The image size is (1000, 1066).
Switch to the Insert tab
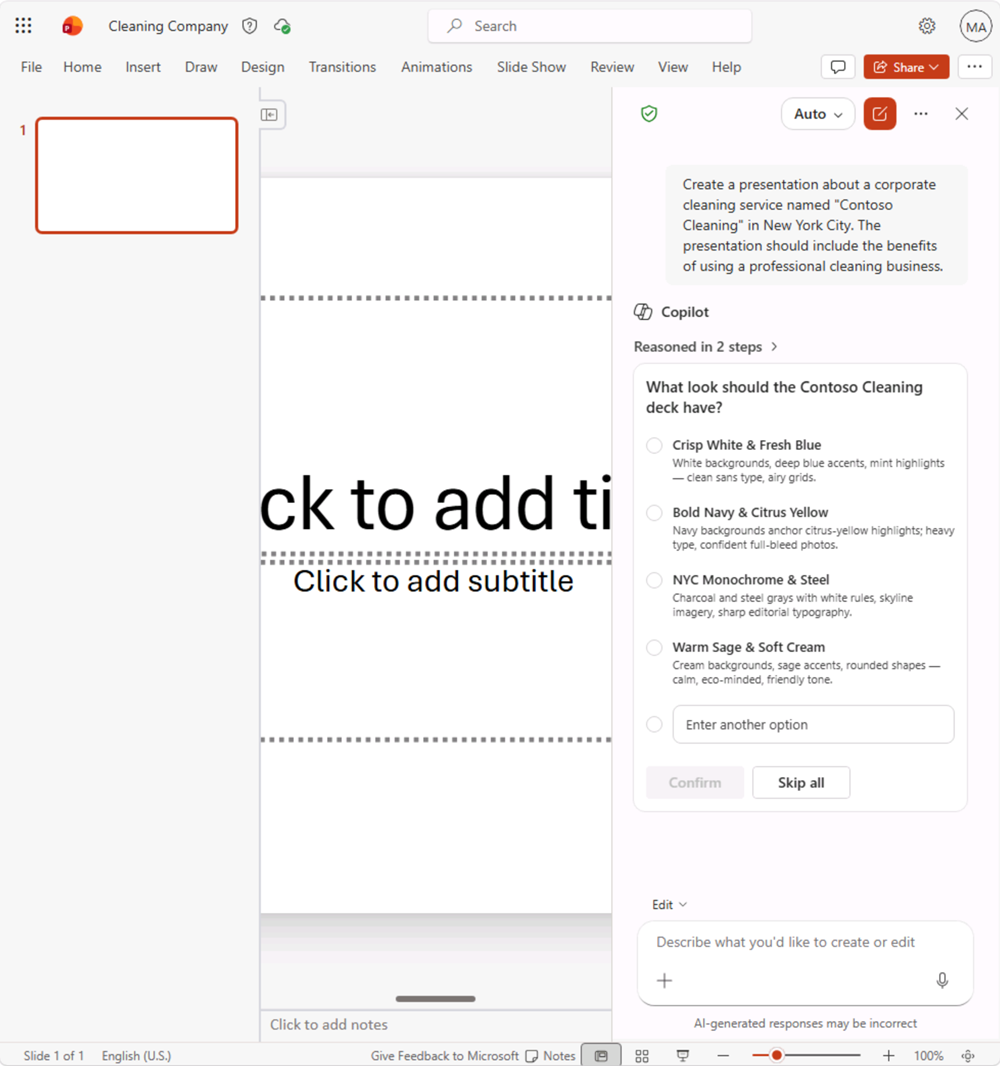[143, 67]
